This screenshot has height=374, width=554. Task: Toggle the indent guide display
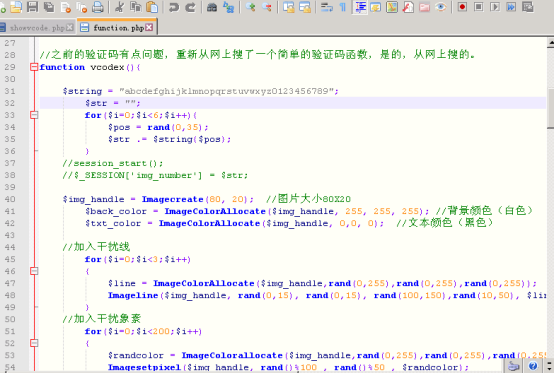[360, 7]
